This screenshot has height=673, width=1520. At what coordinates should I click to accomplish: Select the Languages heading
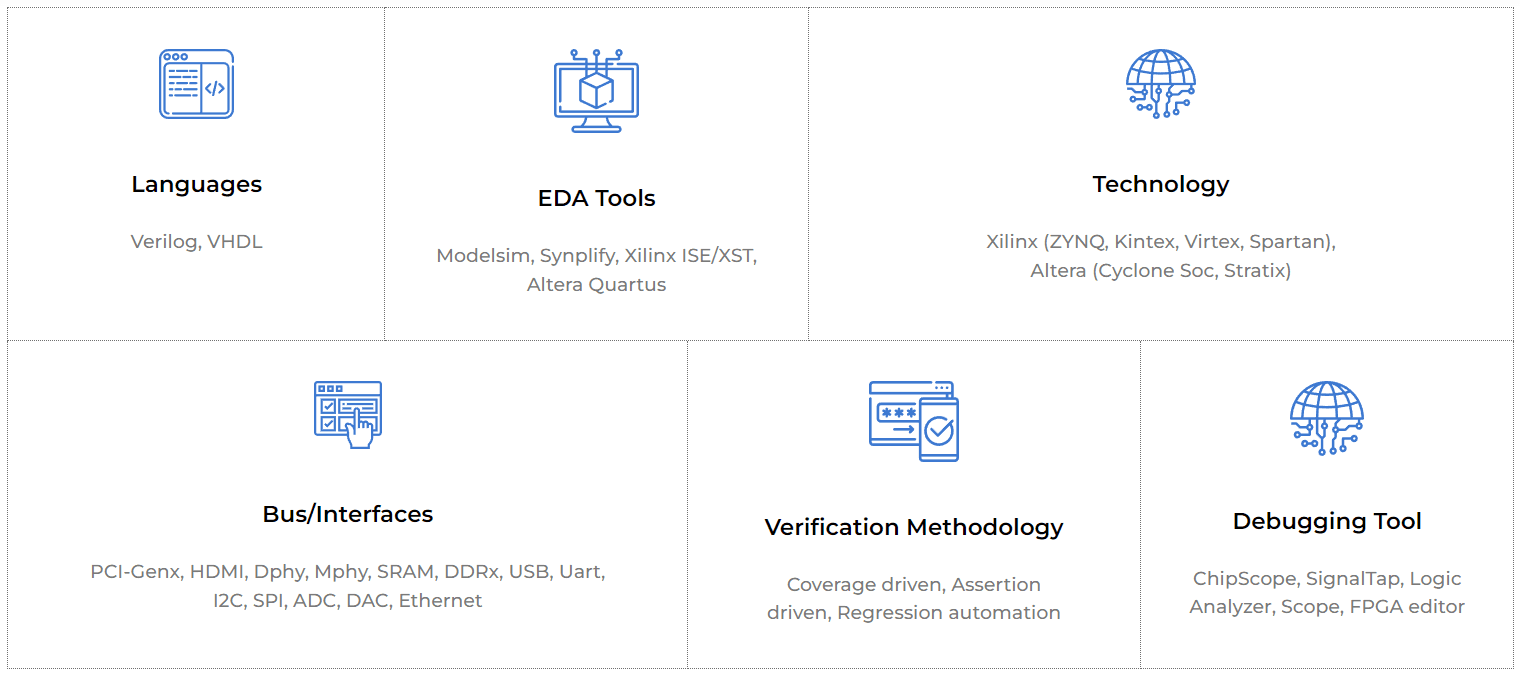click(x=197, y=184)
